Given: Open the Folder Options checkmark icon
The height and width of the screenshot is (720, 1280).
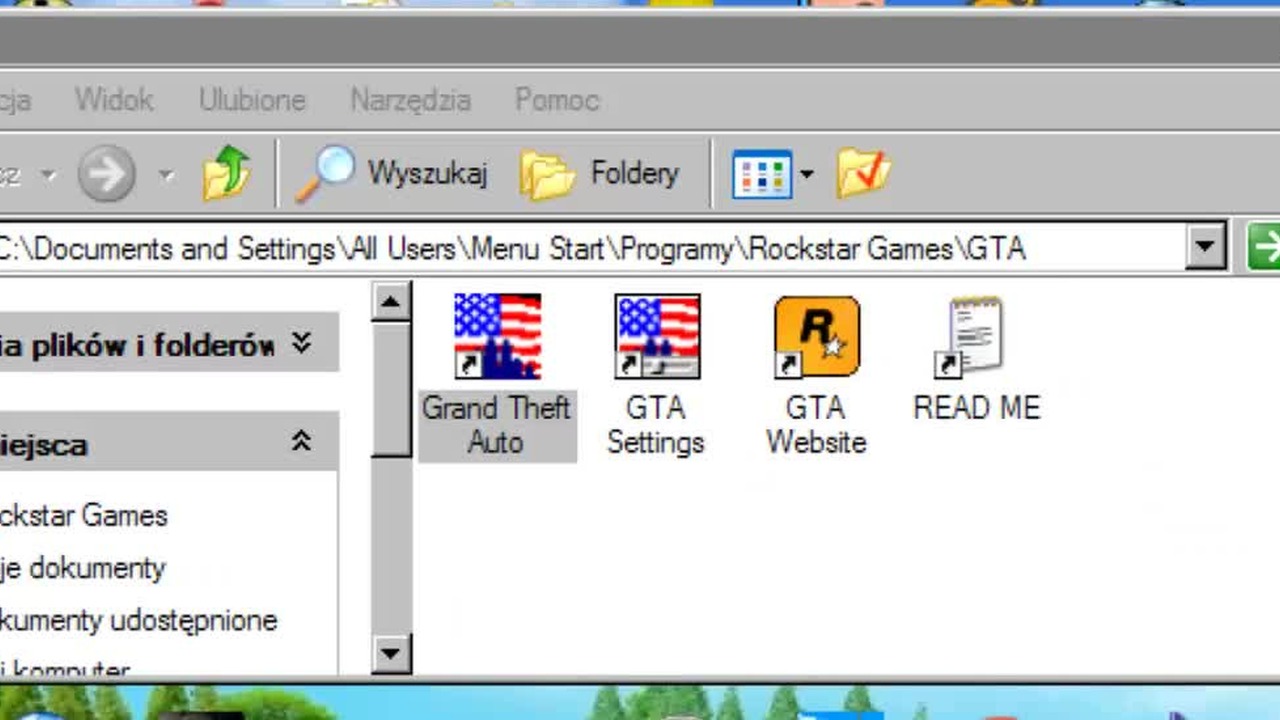Looking at the screenshot, I should pos(864,172).
